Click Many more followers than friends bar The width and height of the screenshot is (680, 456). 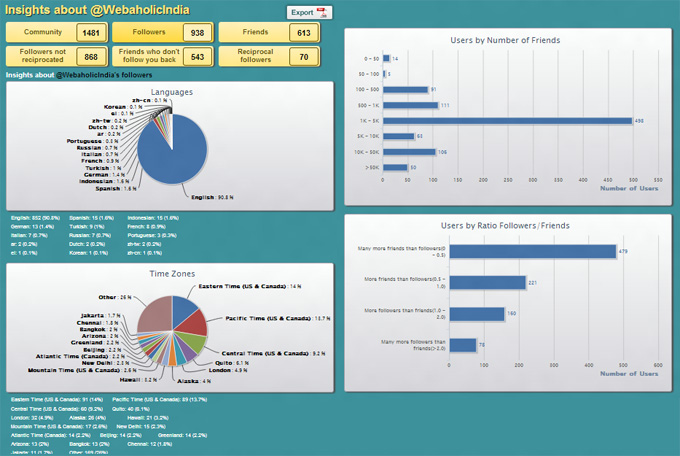coord(463,345)
